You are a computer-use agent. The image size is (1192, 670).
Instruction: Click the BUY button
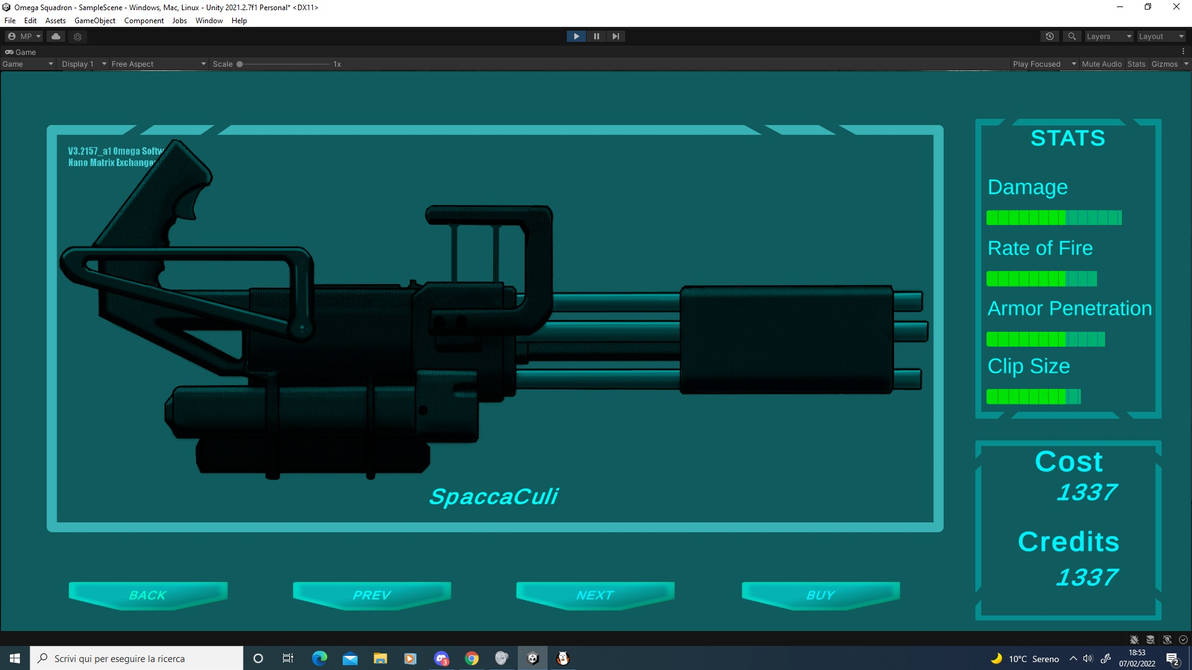coord(820,595)
